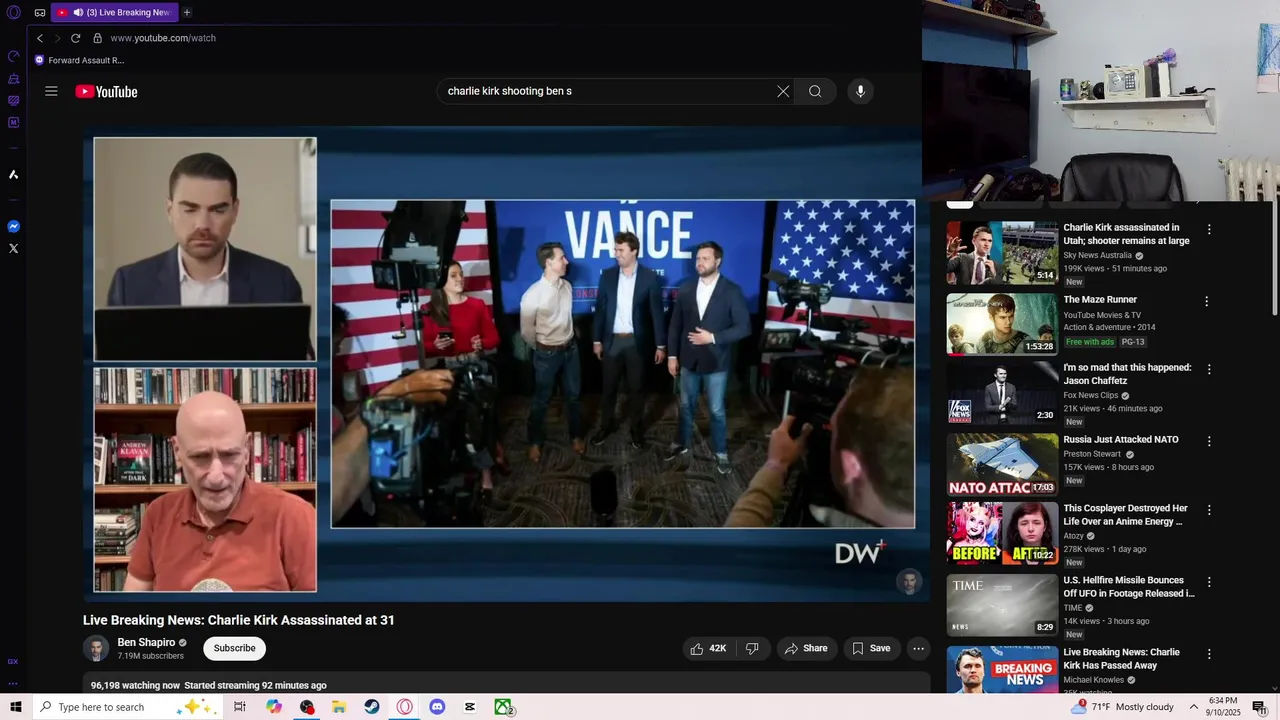Open Russia Just Attacked NATO thumbnail
1280x720 pixels.
point(1002,464)
